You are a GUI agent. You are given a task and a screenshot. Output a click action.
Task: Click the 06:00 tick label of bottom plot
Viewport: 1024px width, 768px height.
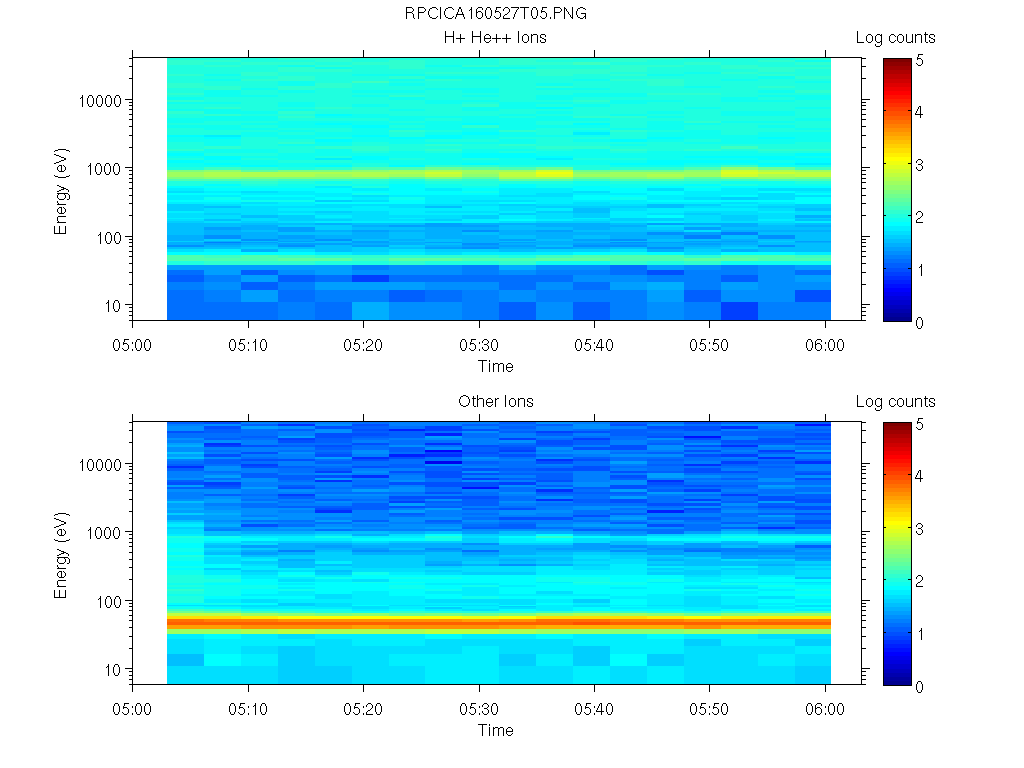825,709
